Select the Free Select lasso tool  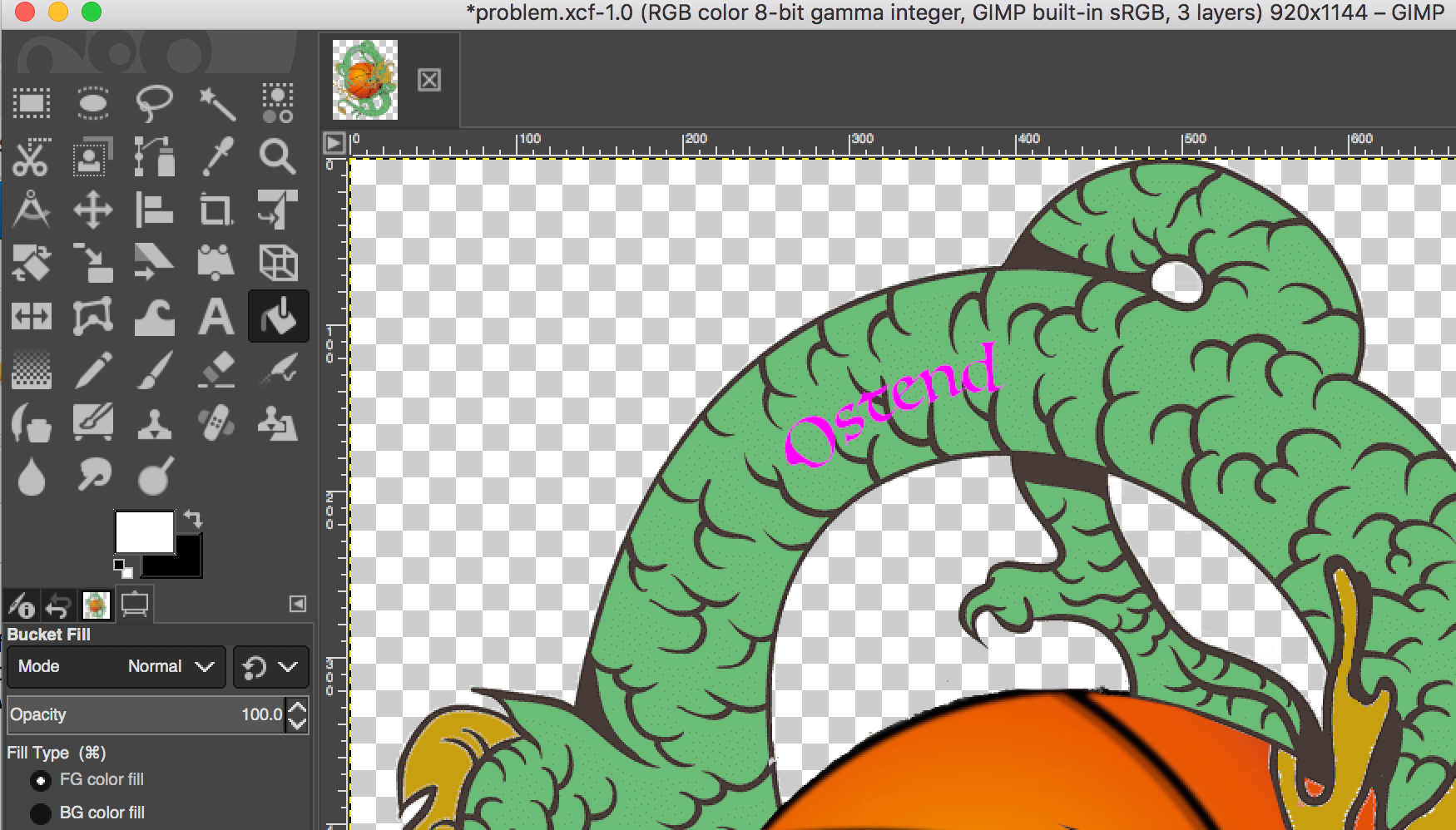pos(155,103)
